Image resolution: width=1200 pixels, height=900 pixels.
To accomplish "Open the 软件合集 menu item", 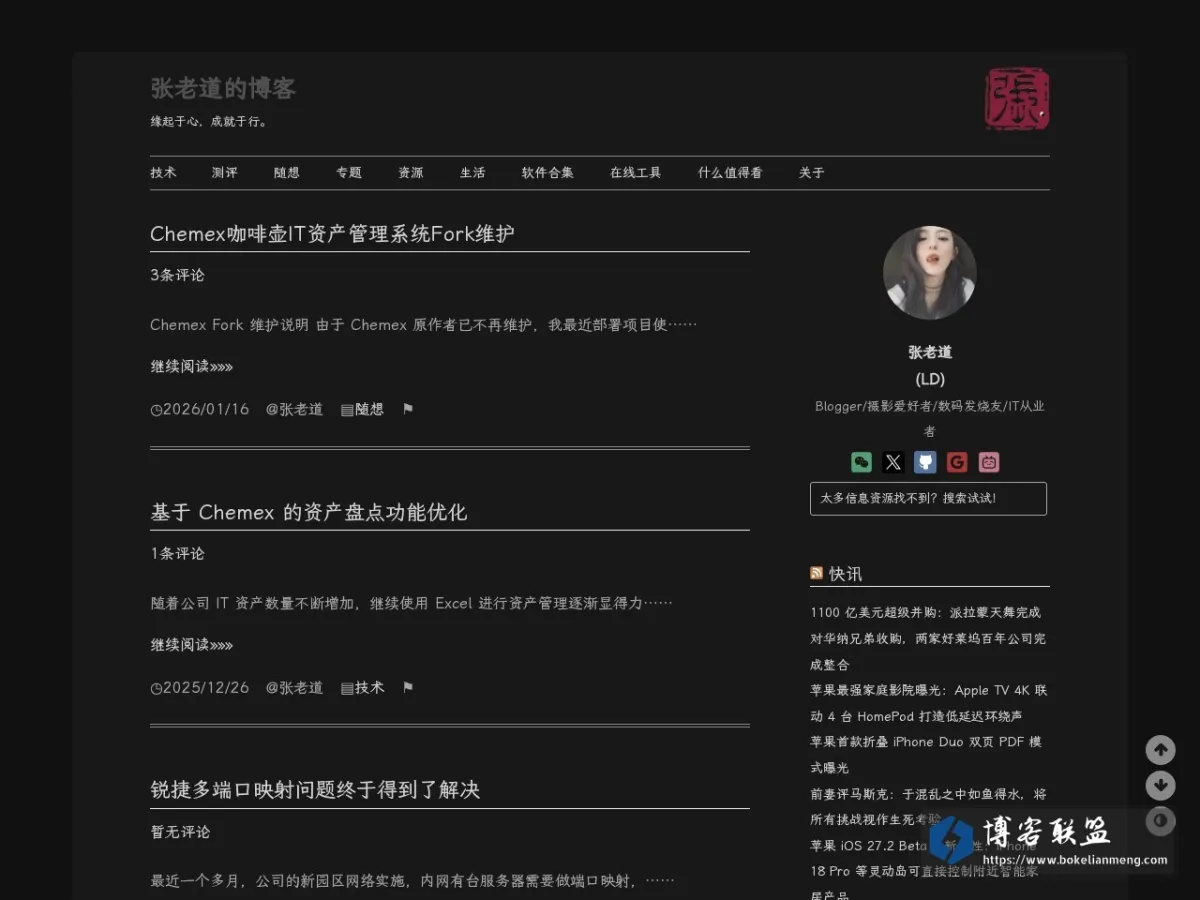I will [x=548, y=173].
